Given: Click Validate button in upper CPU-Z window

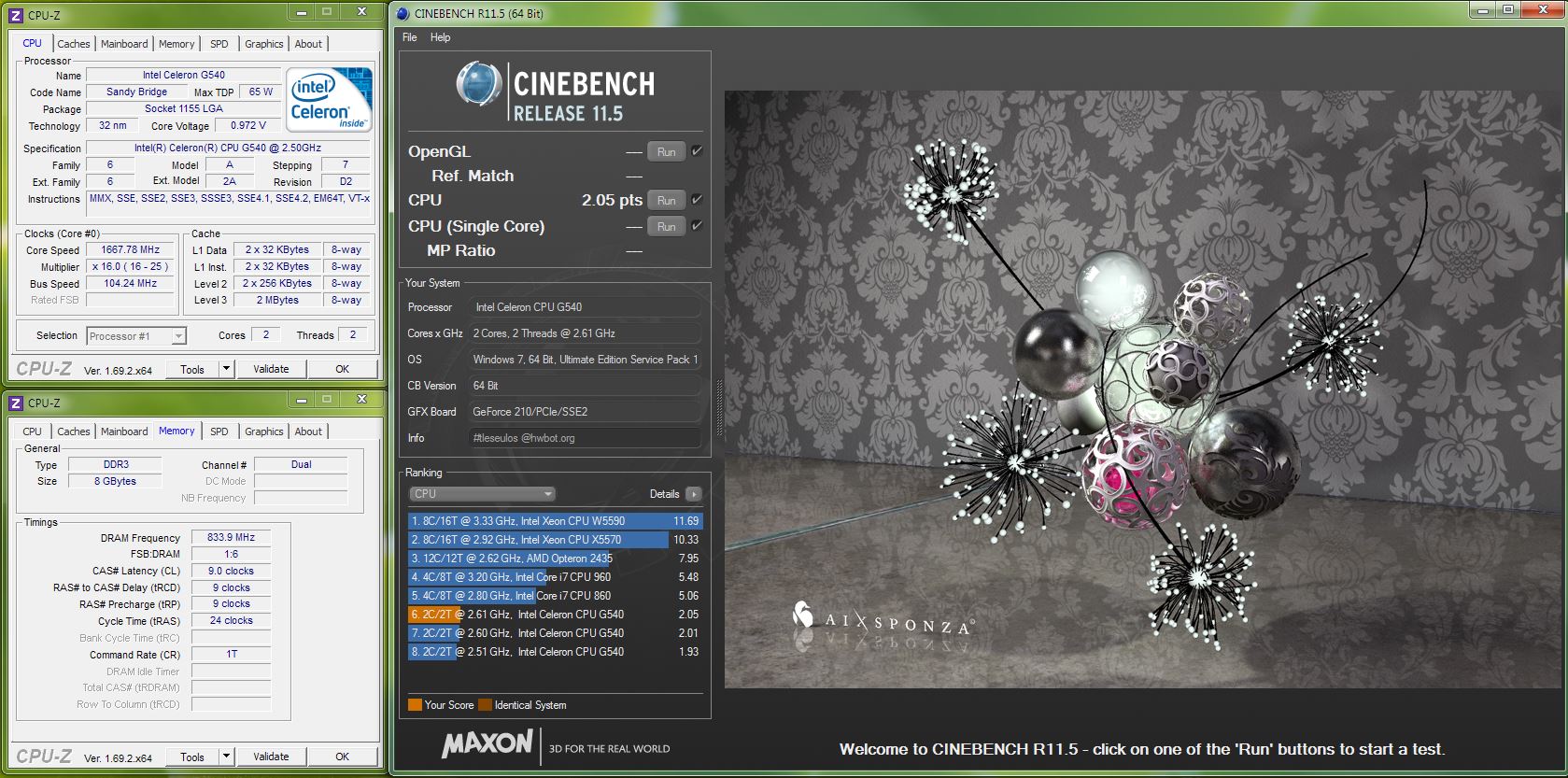Looking at the screenshot, I should click(271, 369).
